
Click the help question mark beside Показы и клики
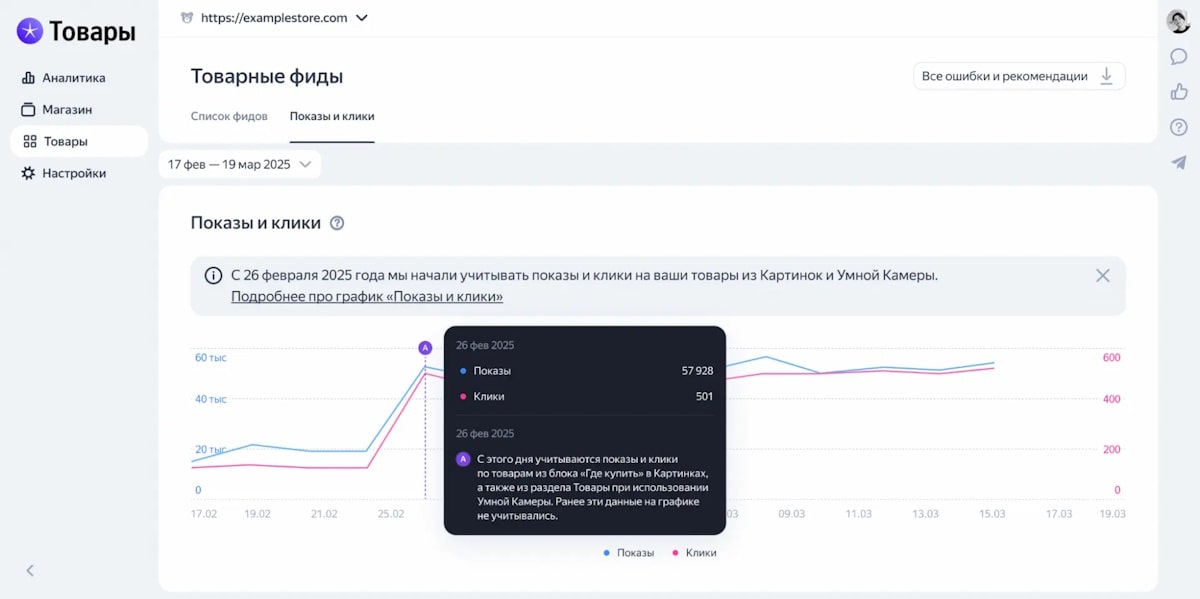[337, 223]
